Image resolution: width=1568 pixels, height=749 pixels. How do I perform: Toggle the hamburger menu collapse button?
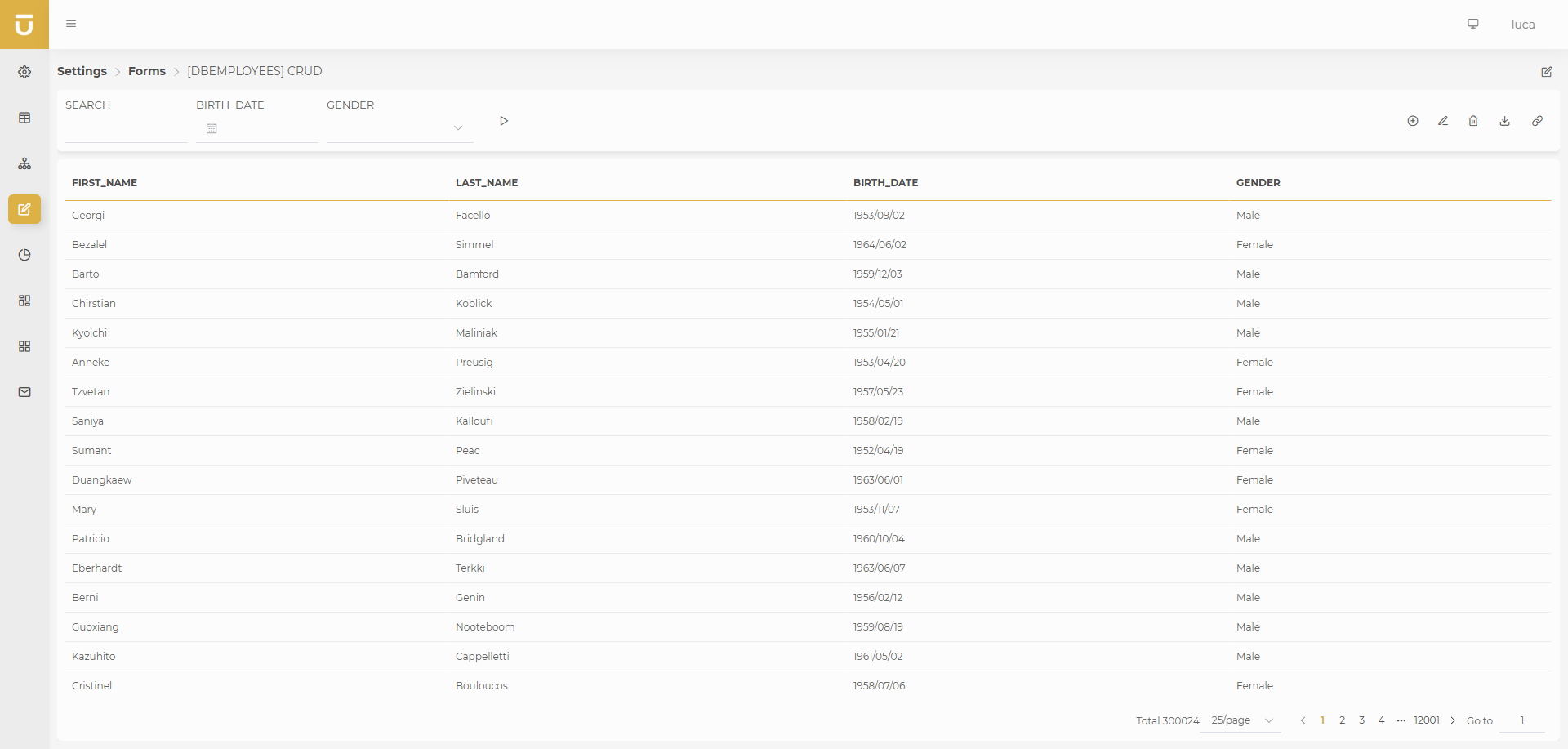71,24
